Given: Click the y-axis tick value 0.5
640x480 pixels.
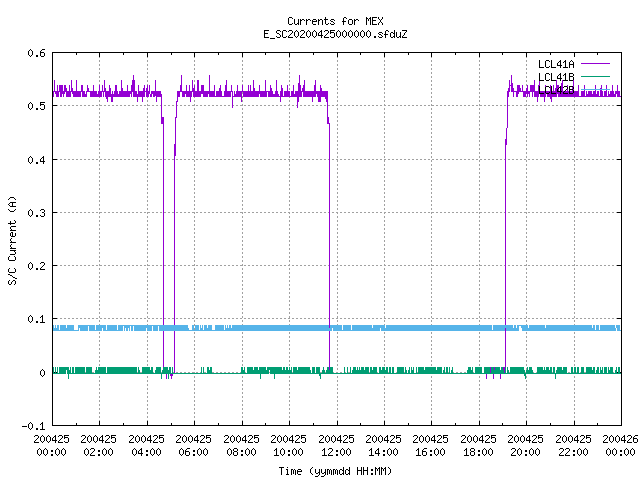Looking at the screenshot, I should click(36, 106).
